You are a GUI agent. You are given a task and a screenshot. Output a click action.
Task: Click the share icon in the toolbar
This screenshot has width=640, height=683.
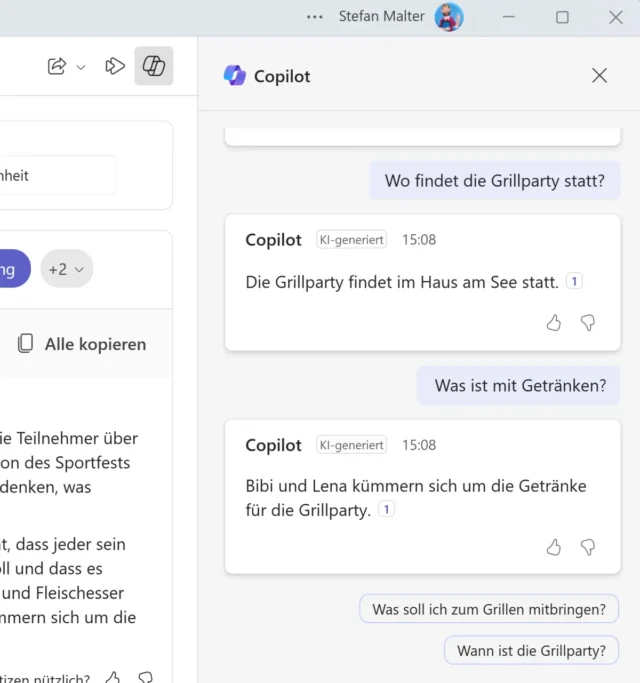(57, 66)
